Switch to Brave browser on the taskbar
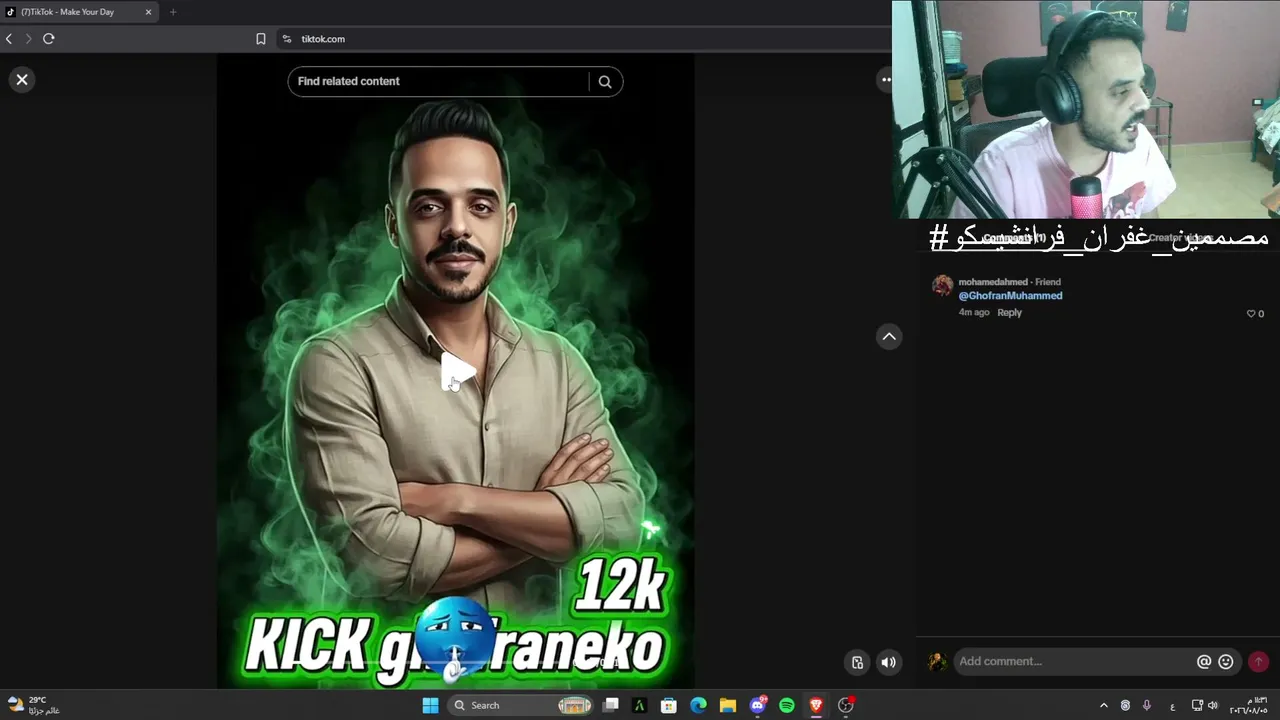The height and width of the screenshot is (720, 1280). 816,705
